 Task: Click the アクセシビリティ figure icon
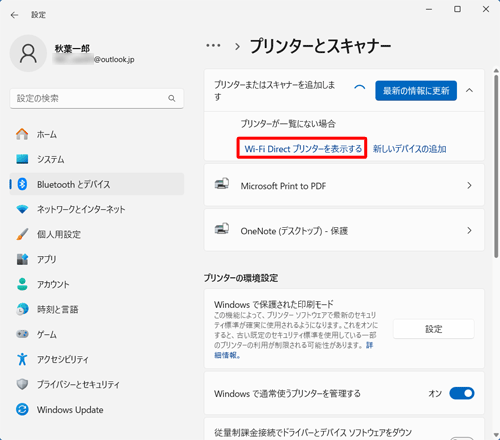pyautogui.click(x=22, y=359)
